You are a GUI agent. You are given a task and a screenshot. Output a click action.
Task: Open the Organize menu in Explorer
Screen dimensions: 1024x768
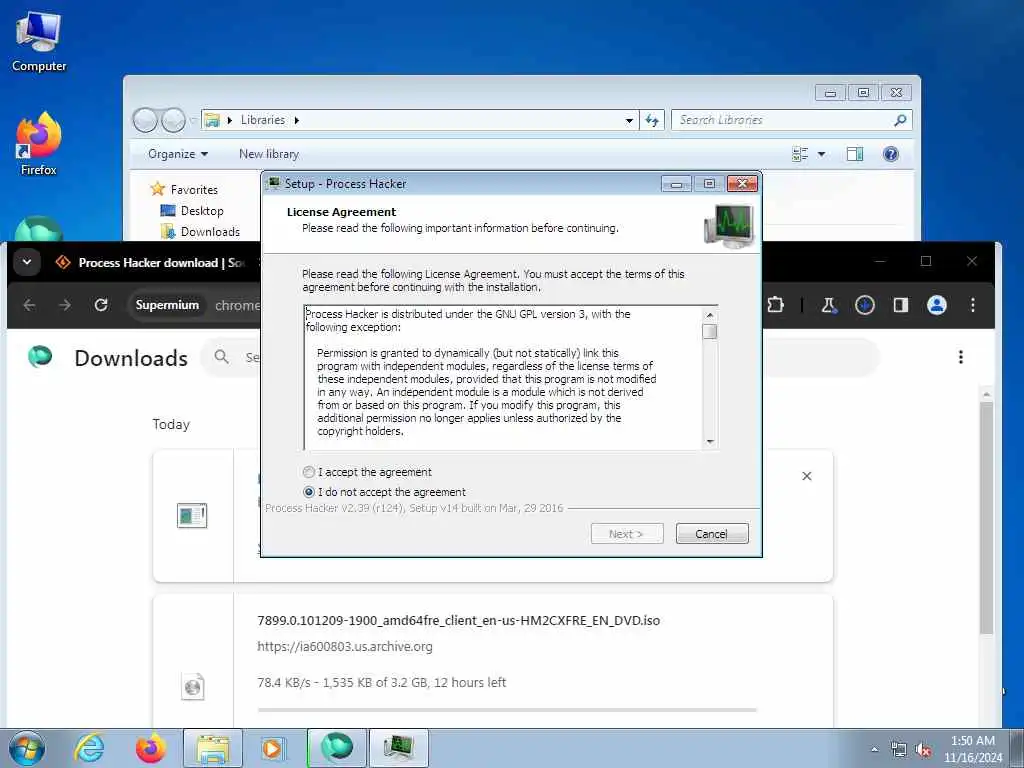pyautogui.click(x=178, y=154)
